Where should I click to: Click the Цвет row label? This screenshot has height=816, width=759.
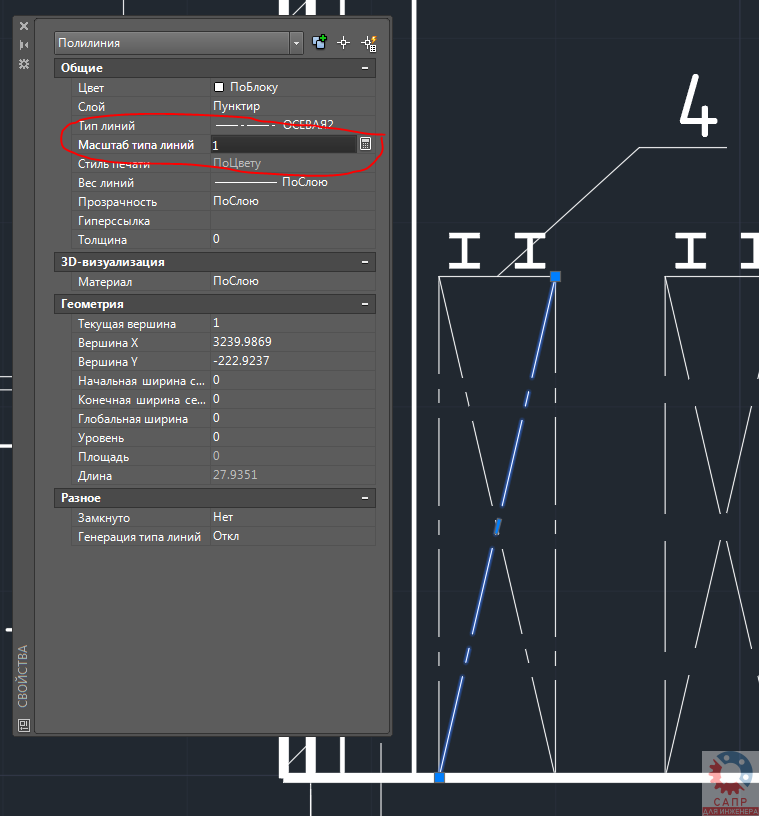91,88
